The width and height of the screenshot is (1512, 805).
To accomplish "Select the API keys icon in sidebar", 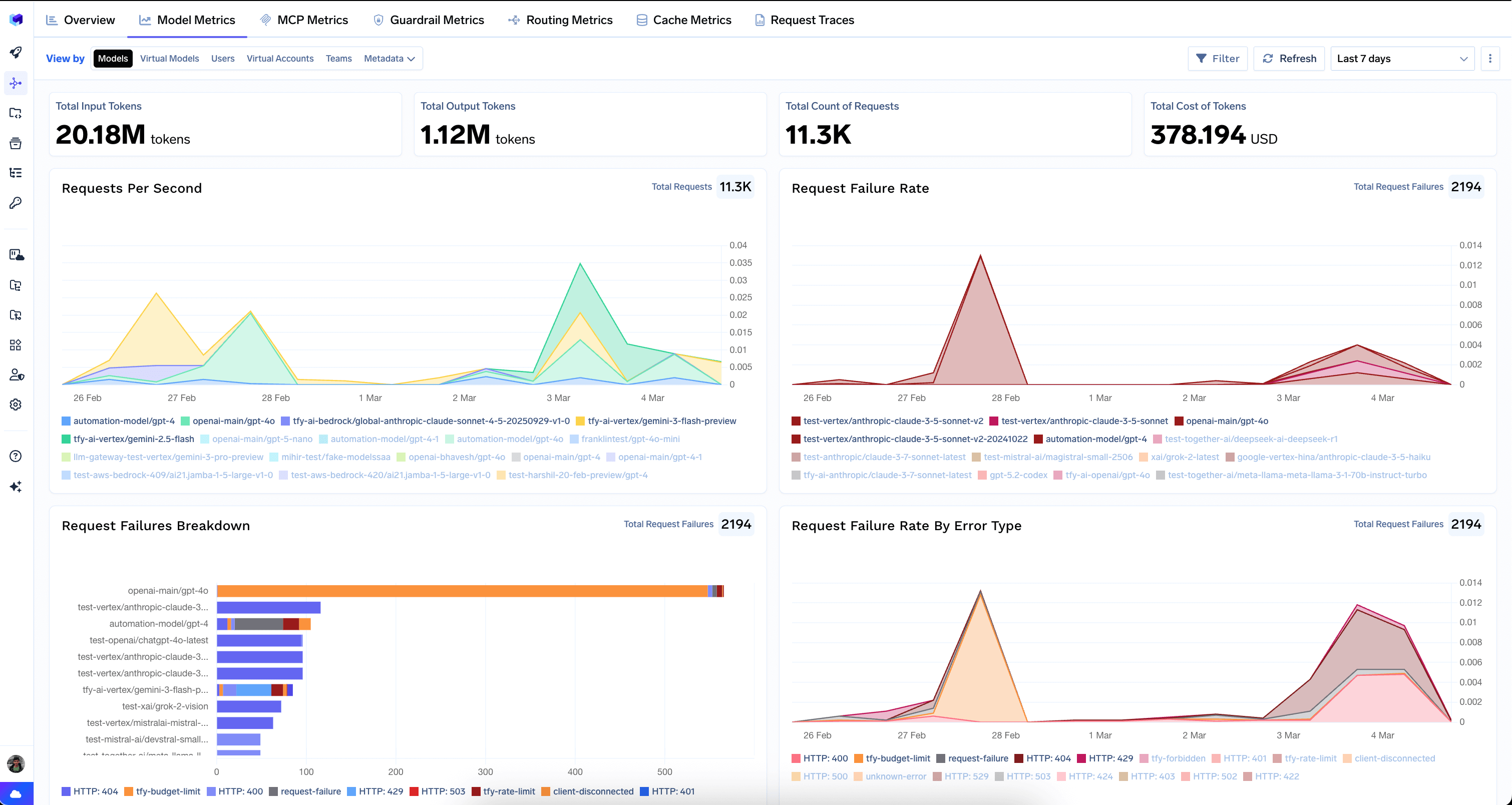I will (16, 202).
